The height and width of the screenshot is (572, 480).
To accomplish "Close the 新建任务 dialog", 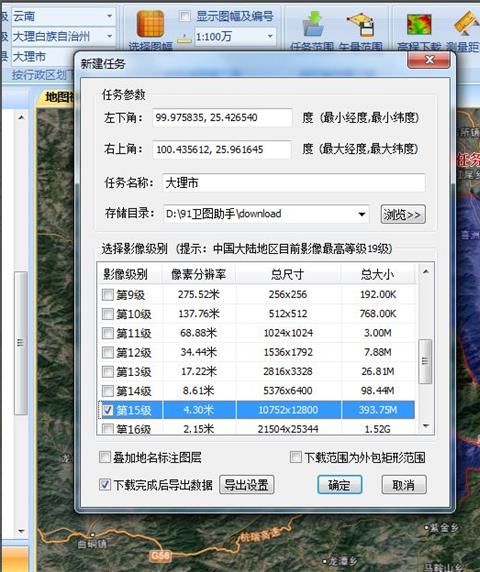I will [429, 60].
